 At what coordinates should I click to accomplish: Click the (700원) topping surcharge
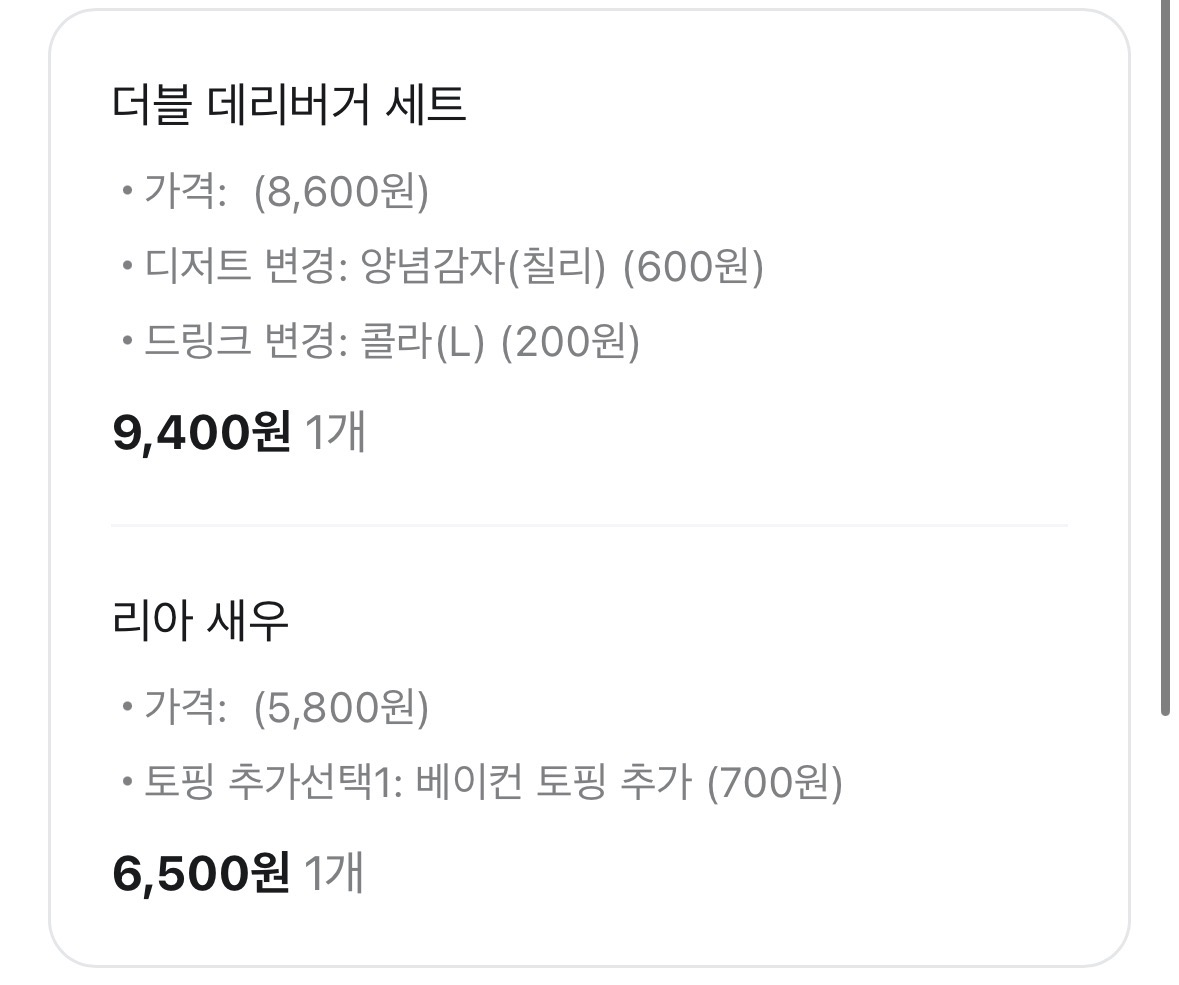click(x=774, y=783)
